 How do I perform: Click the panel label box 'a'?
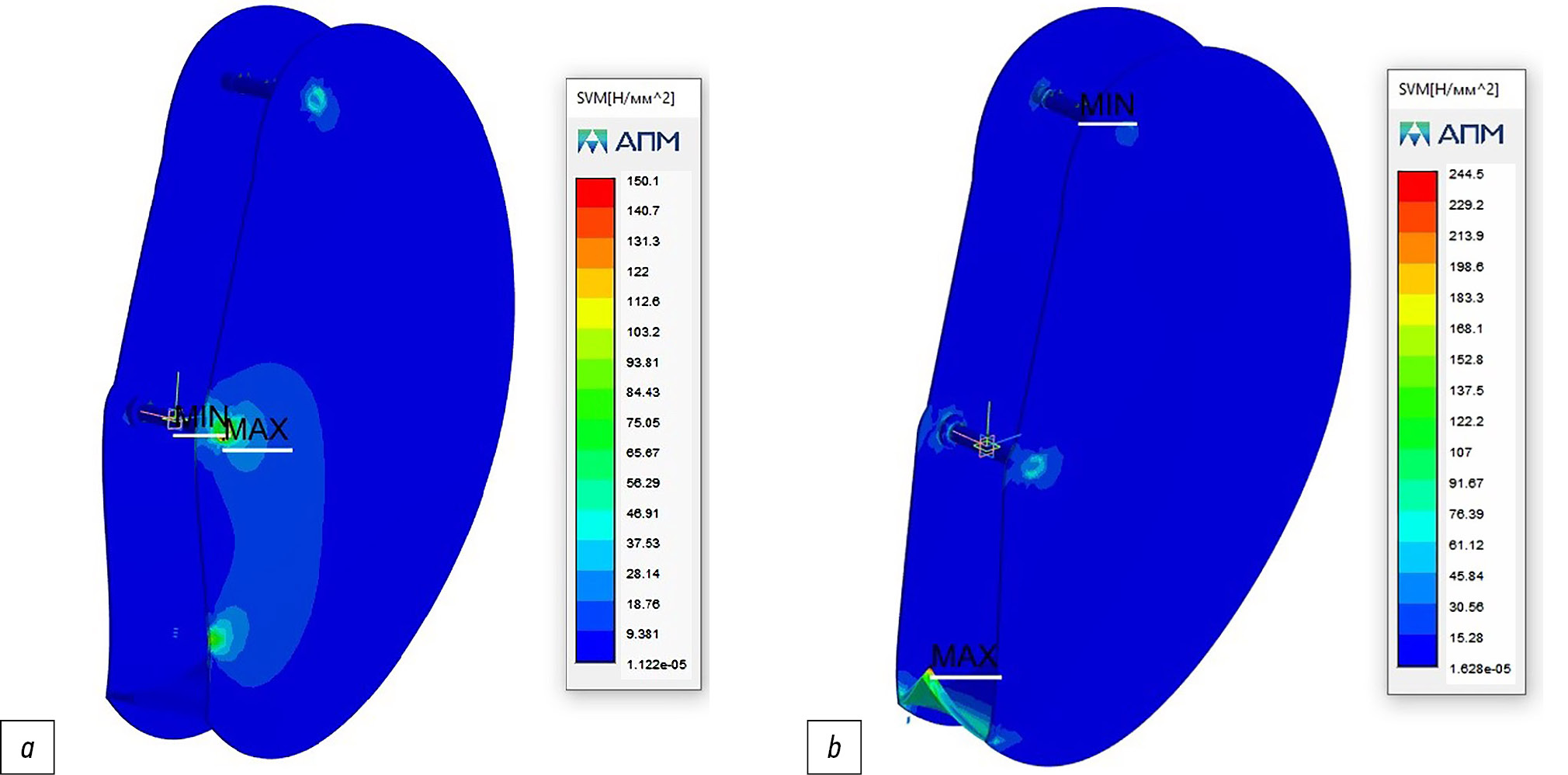[x=28, y=747]
